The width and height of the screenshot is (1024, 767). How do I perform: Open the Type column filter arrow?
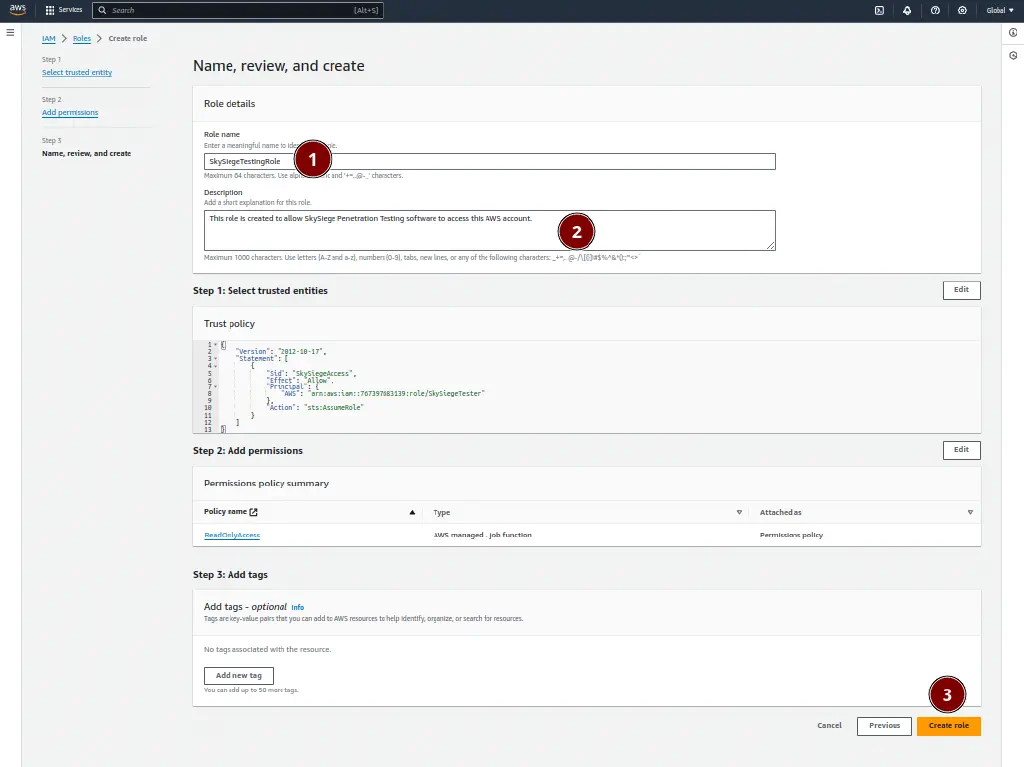click(x=739, y=512)
